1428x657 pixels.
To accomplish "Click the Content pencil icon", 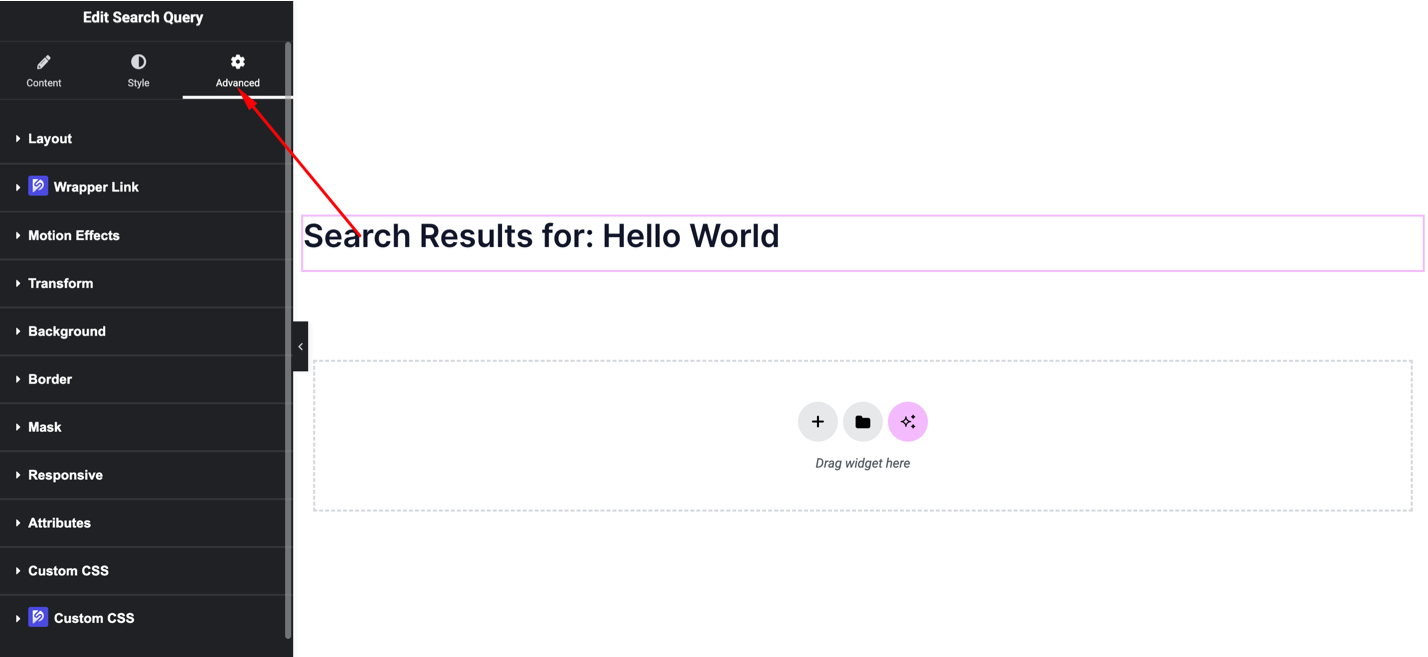I will (x=44, y=62).
